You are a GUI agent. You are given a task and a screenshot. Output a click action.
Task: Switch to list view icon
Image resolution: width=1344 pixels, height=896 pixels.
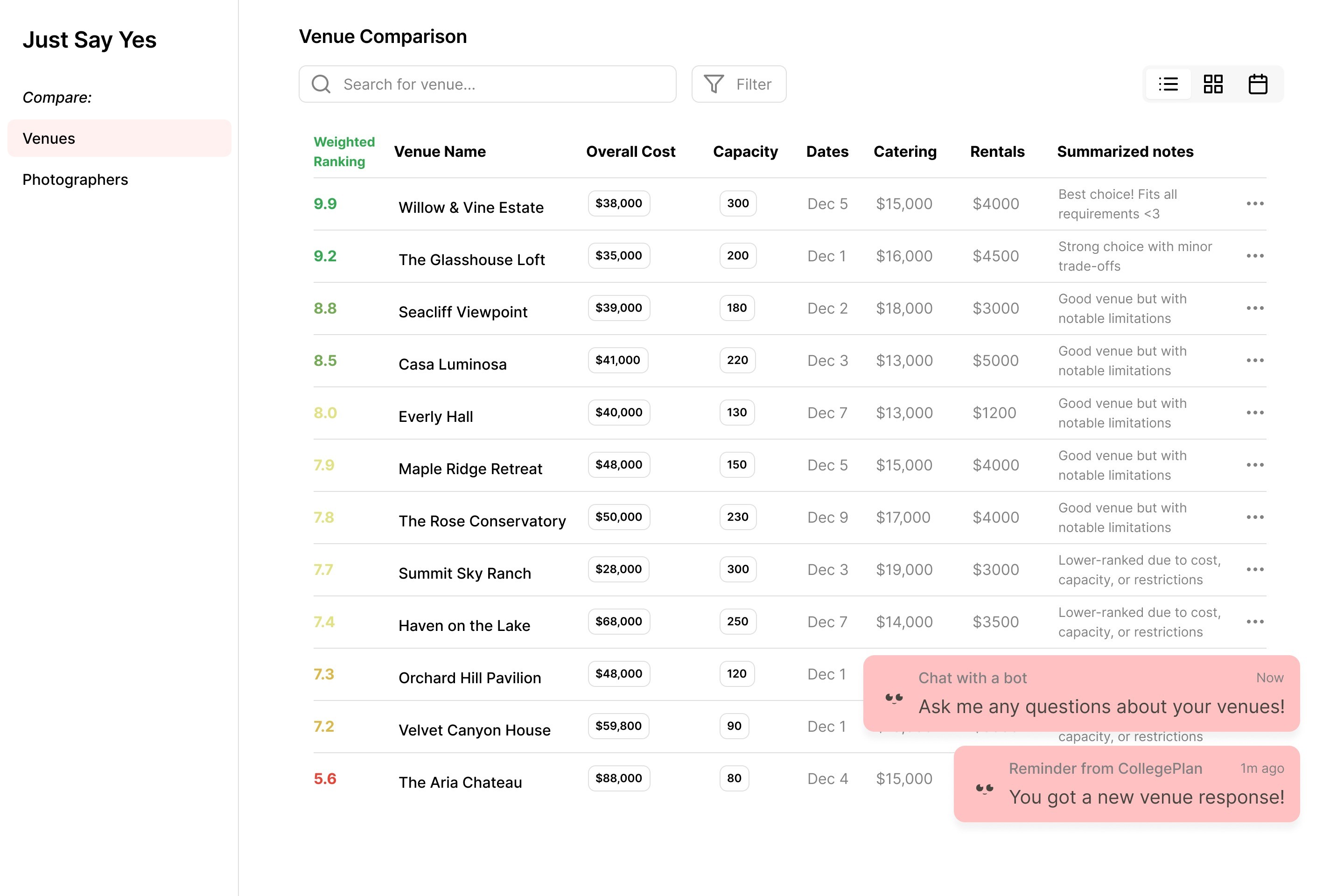point(1168,84)
